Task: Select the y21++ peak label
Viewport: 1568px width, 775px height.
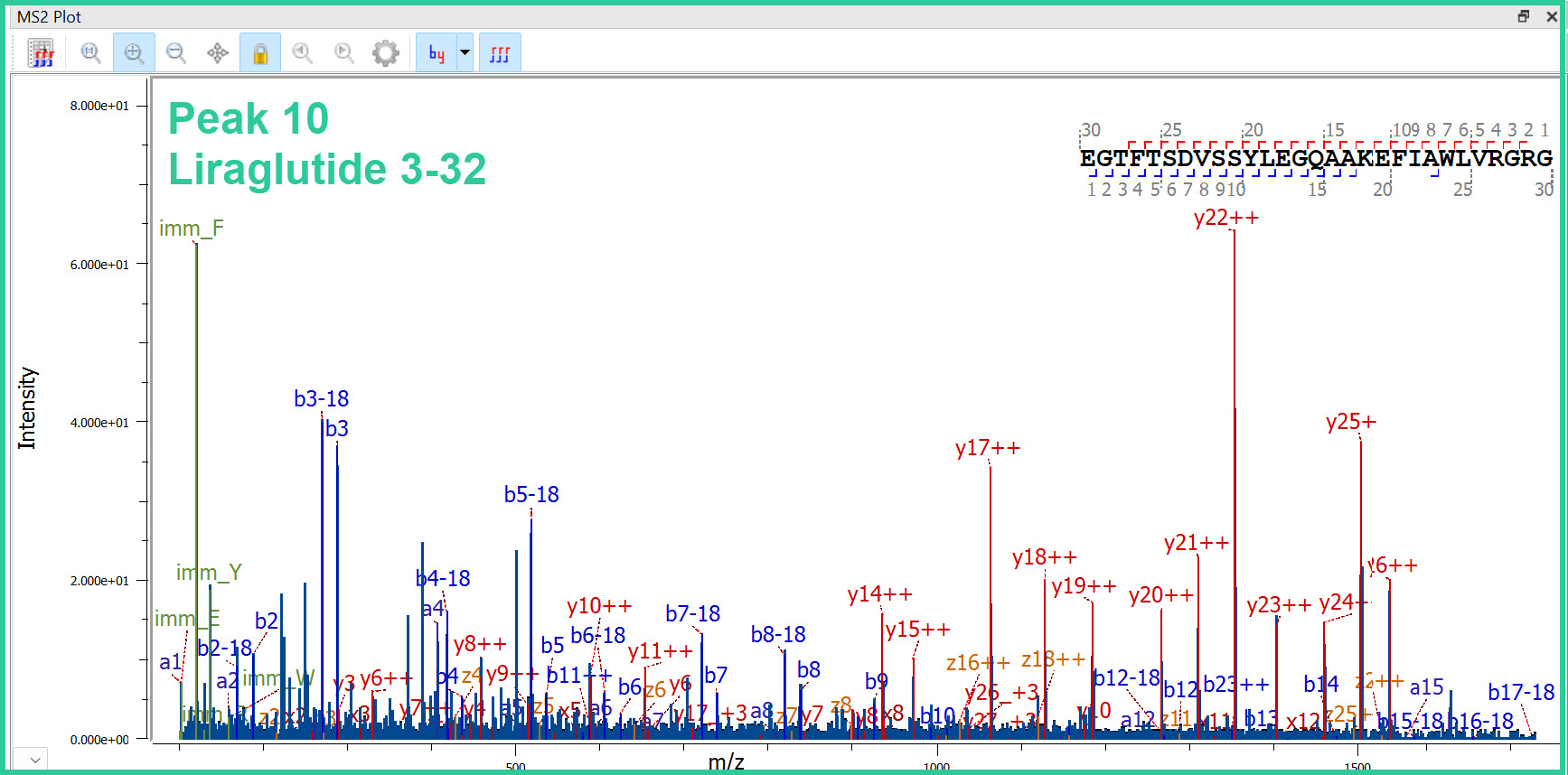Action: (1197, 543)
